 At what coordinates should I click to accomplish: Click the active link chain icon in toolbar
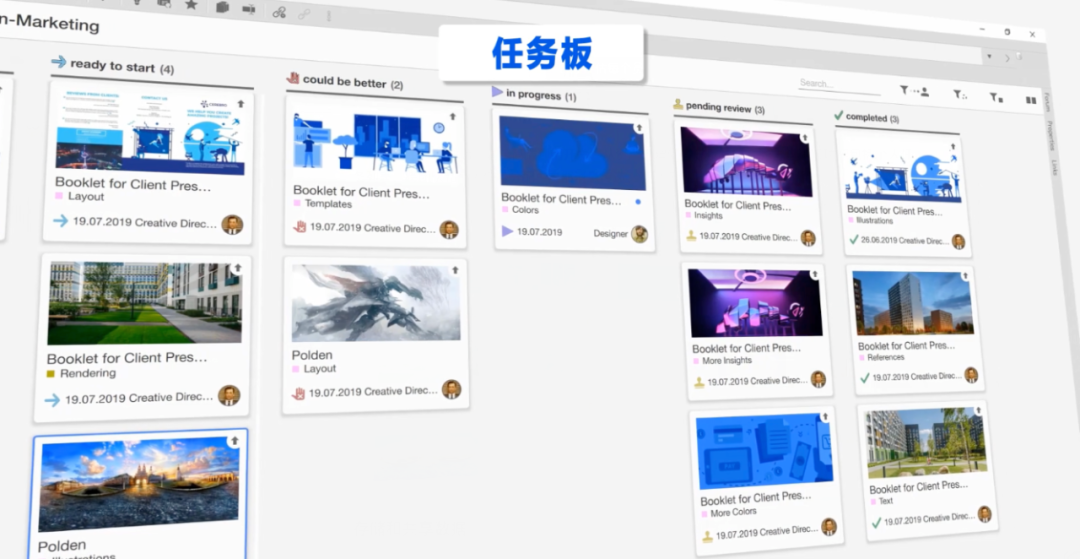pyautogui.click(x=279, y=12)
